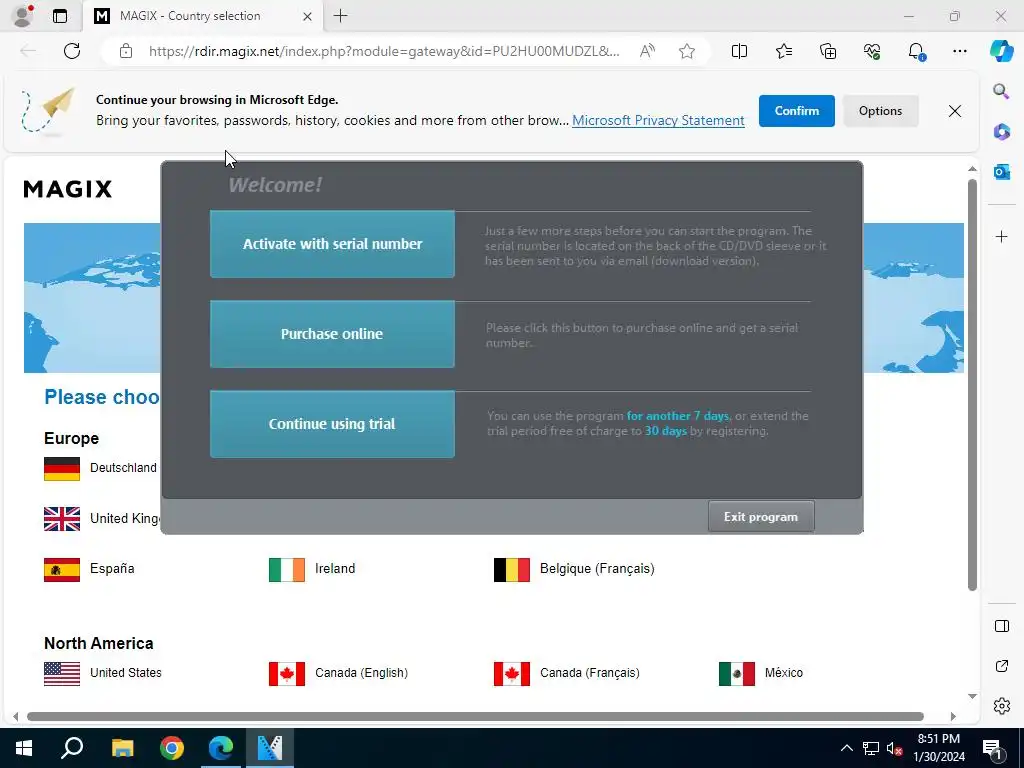Select MAGIX - Country selection tab
1024x768 pixels.
click(x=202, y=16)
